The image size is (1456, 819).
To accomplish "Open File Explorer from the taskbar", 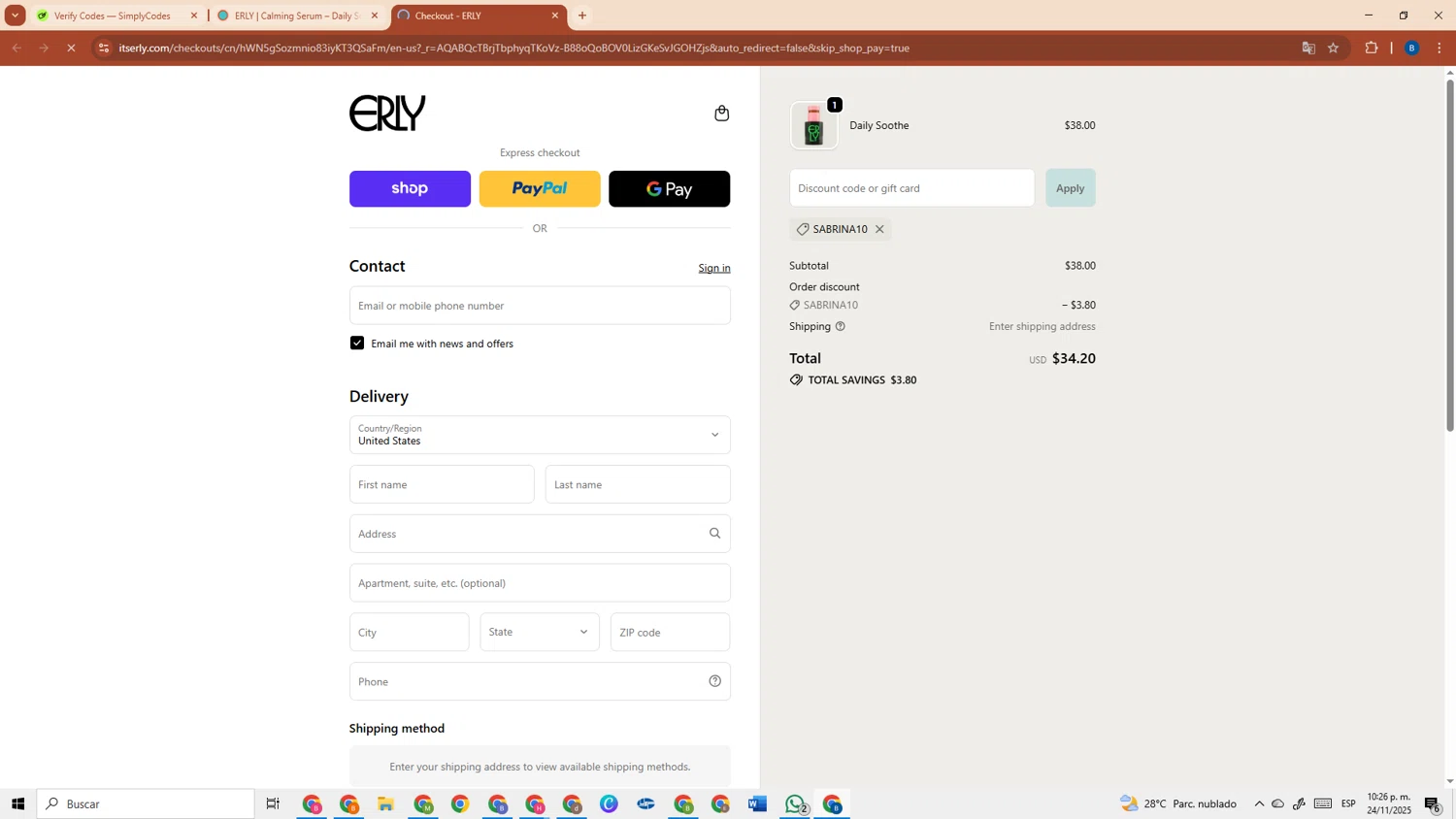I will click(385, 803).
